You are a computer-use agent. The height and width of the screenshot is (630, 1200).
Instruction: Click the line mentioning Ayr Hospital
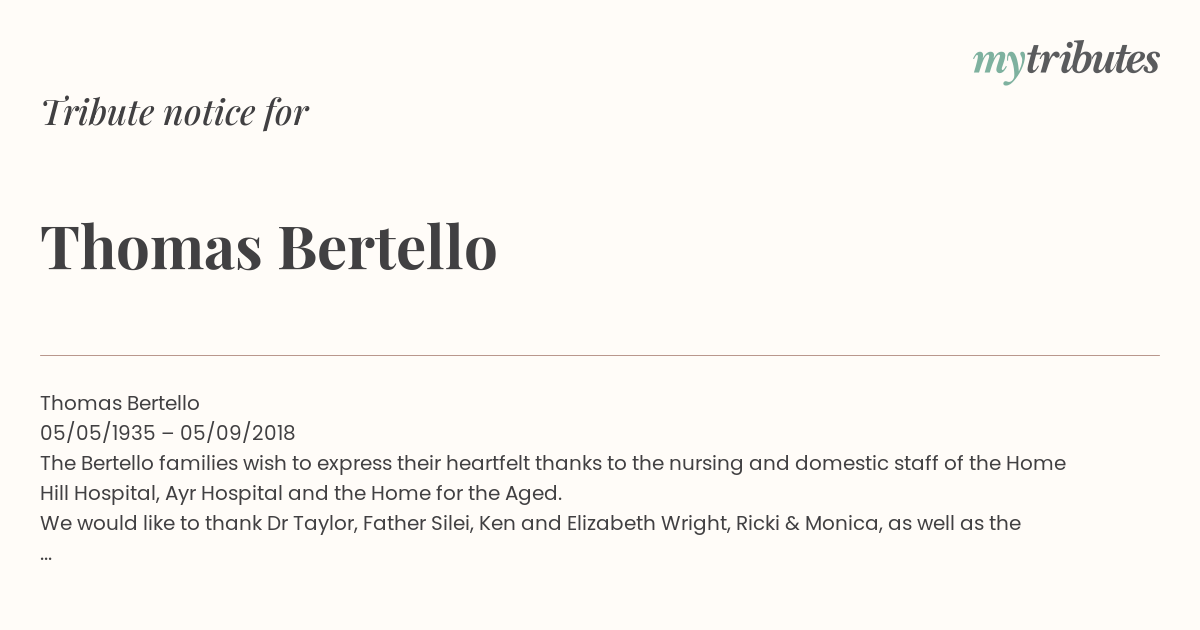tap(301, 493)
